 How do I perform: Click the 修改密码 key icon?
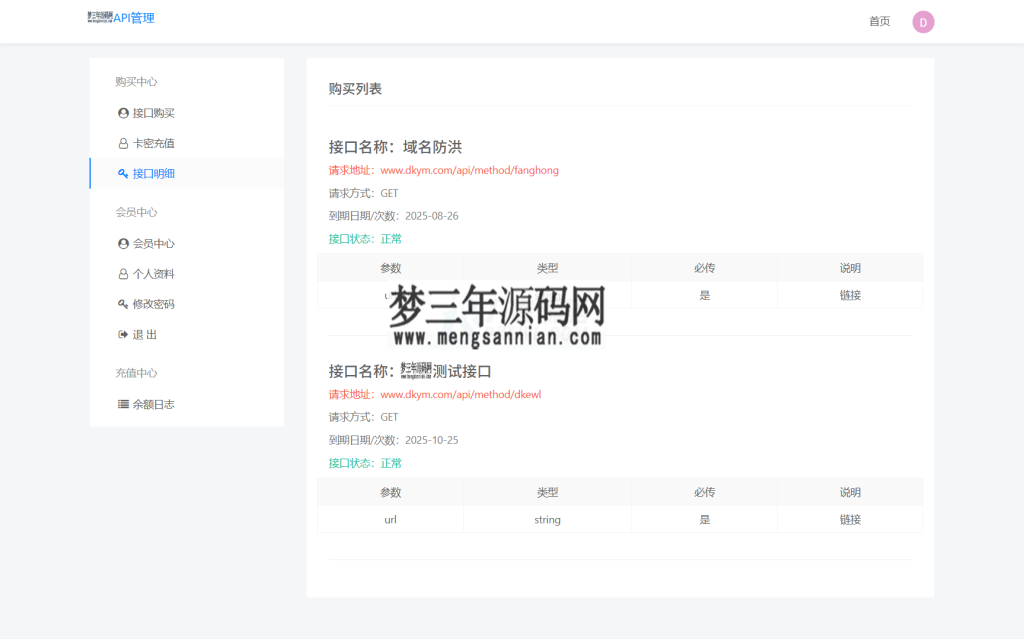point(121,303)
